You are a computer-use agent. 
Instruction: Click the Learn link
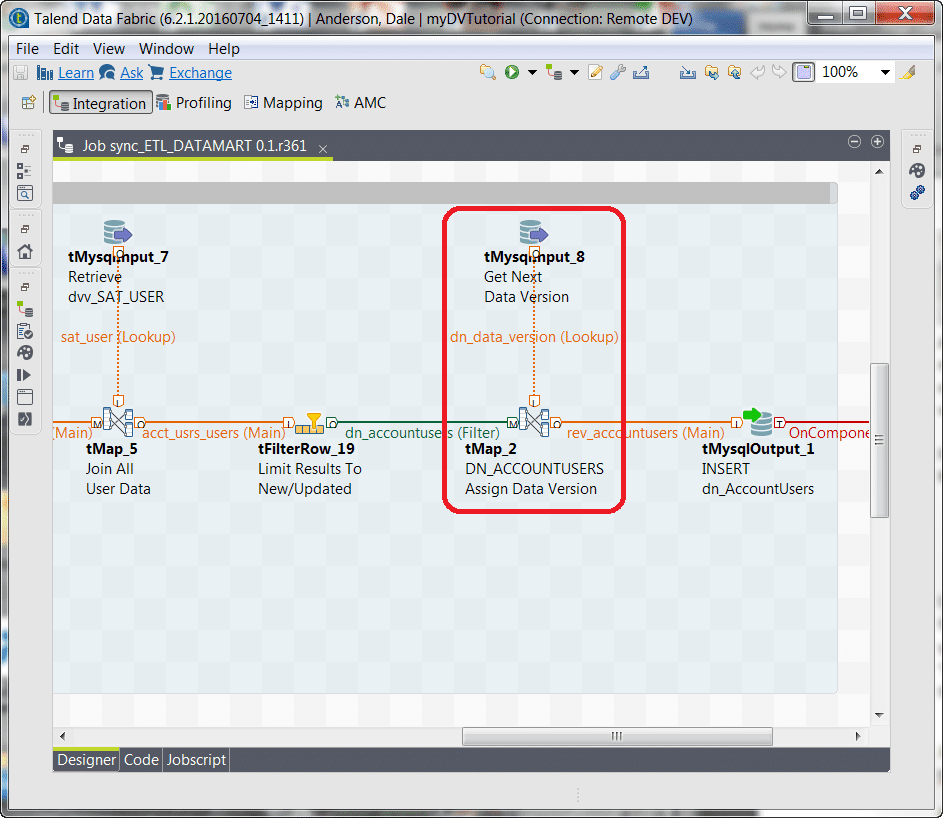pos(75,72)
